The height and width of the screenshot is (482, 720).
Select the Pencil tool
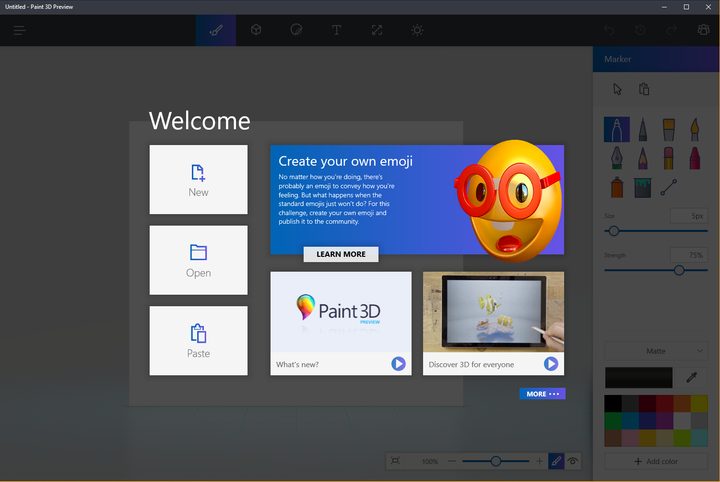643,158
